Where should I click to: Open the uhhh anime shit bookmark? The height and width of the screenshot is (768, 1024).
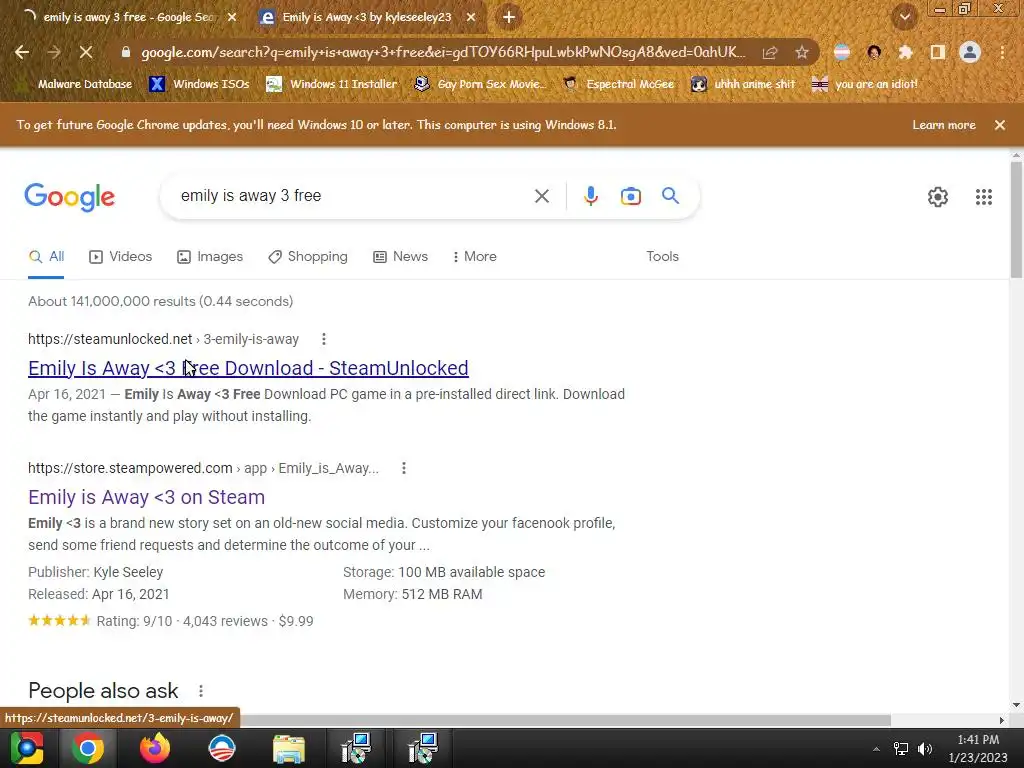[x=744, y=84]
